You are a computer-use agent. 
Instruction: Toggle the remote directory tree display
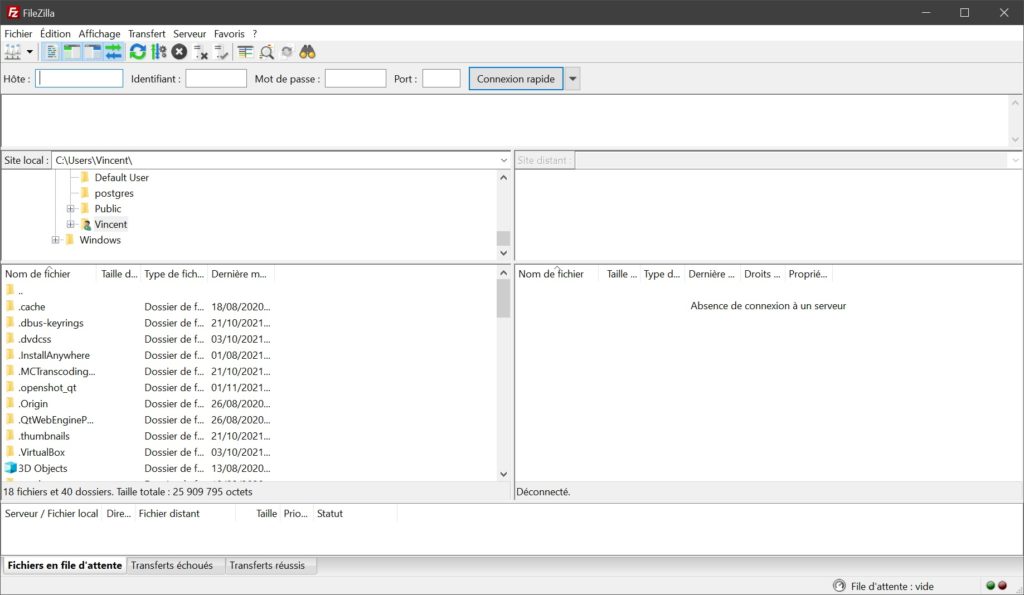pyautogui.click(x=93, y=52)
